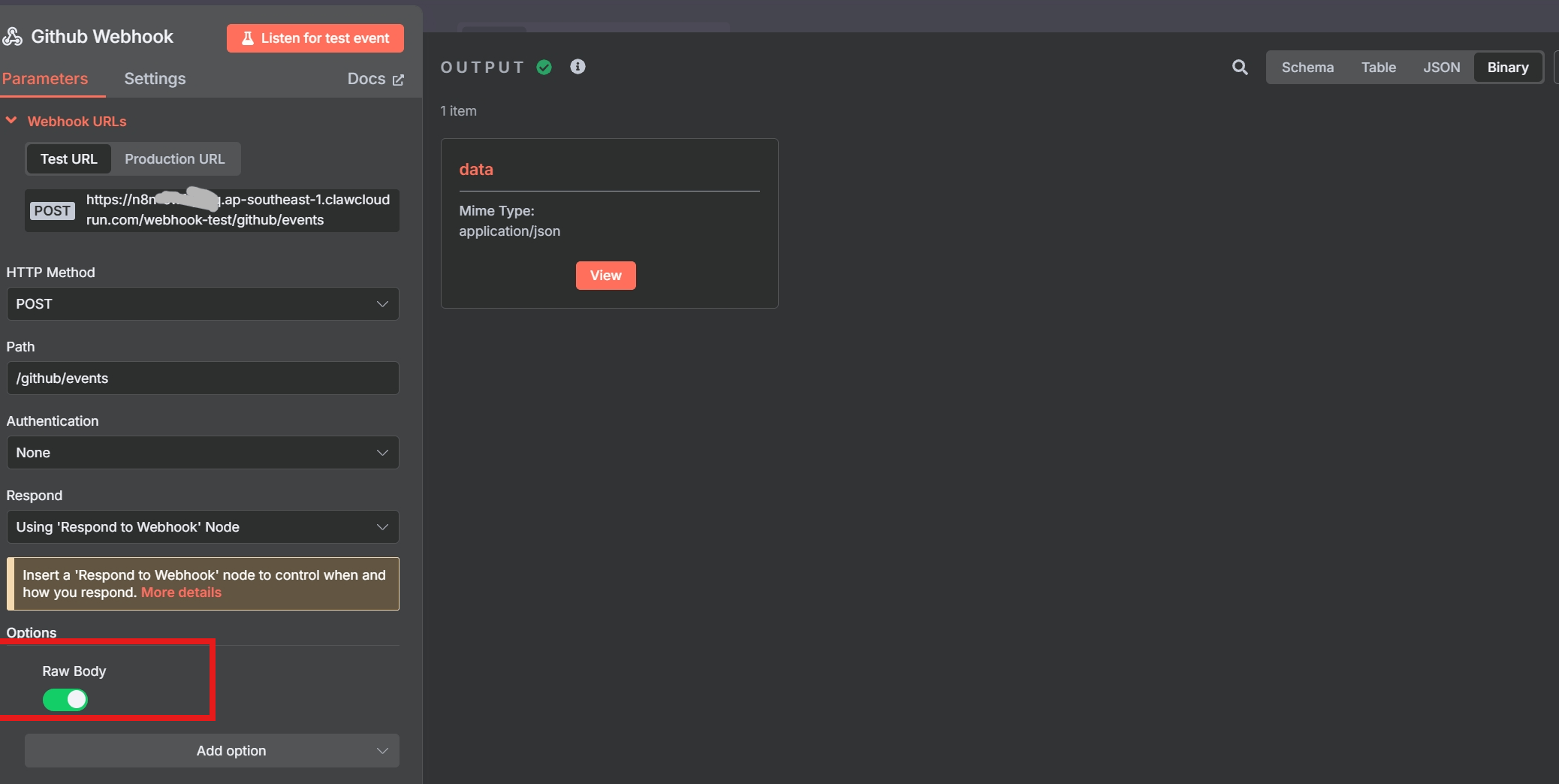Click View button for binary data

click(x=605, y=276)
